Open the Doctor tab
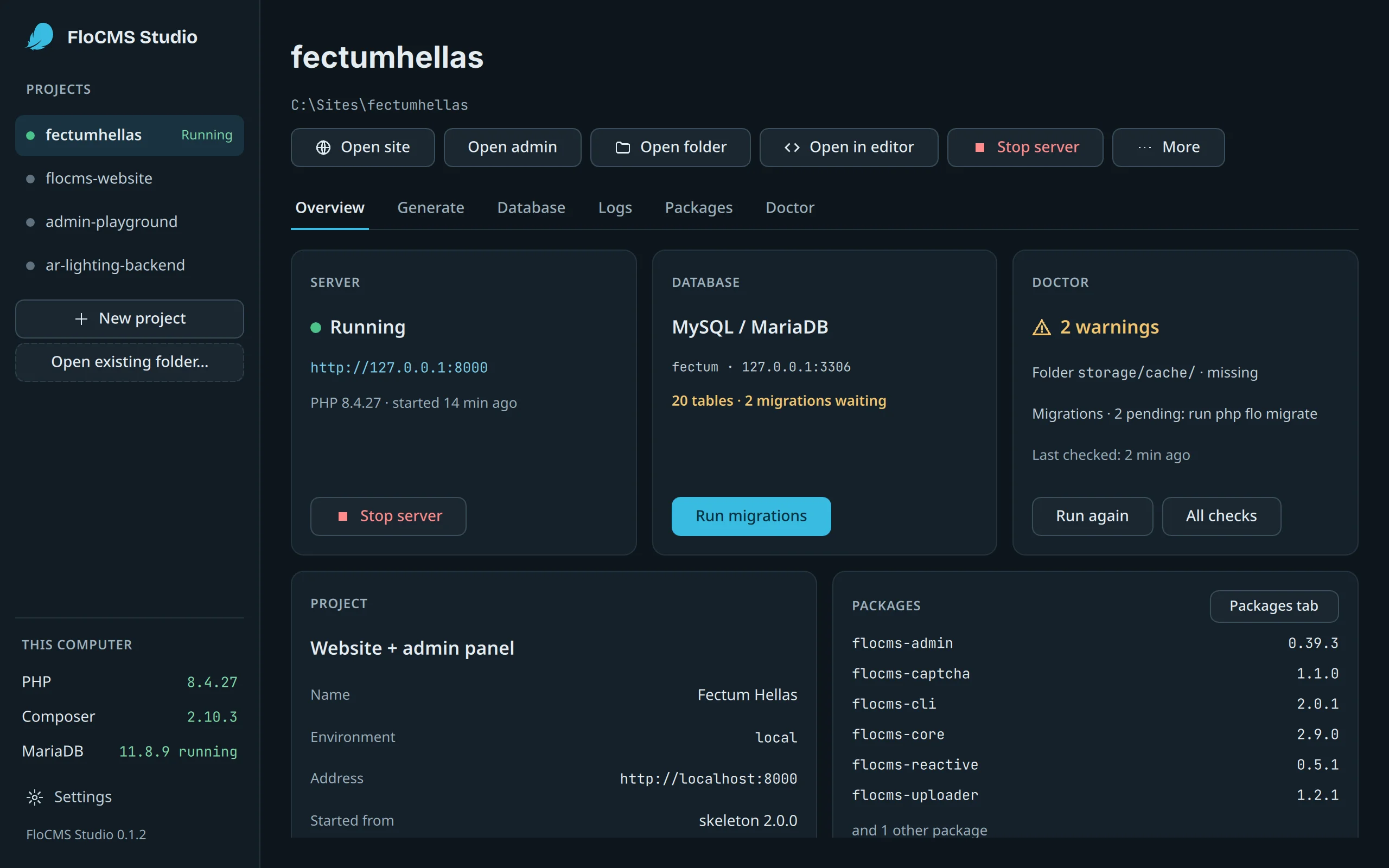Image resolution: width=1389 pixels, height=868 pixels. click(790, 207)
